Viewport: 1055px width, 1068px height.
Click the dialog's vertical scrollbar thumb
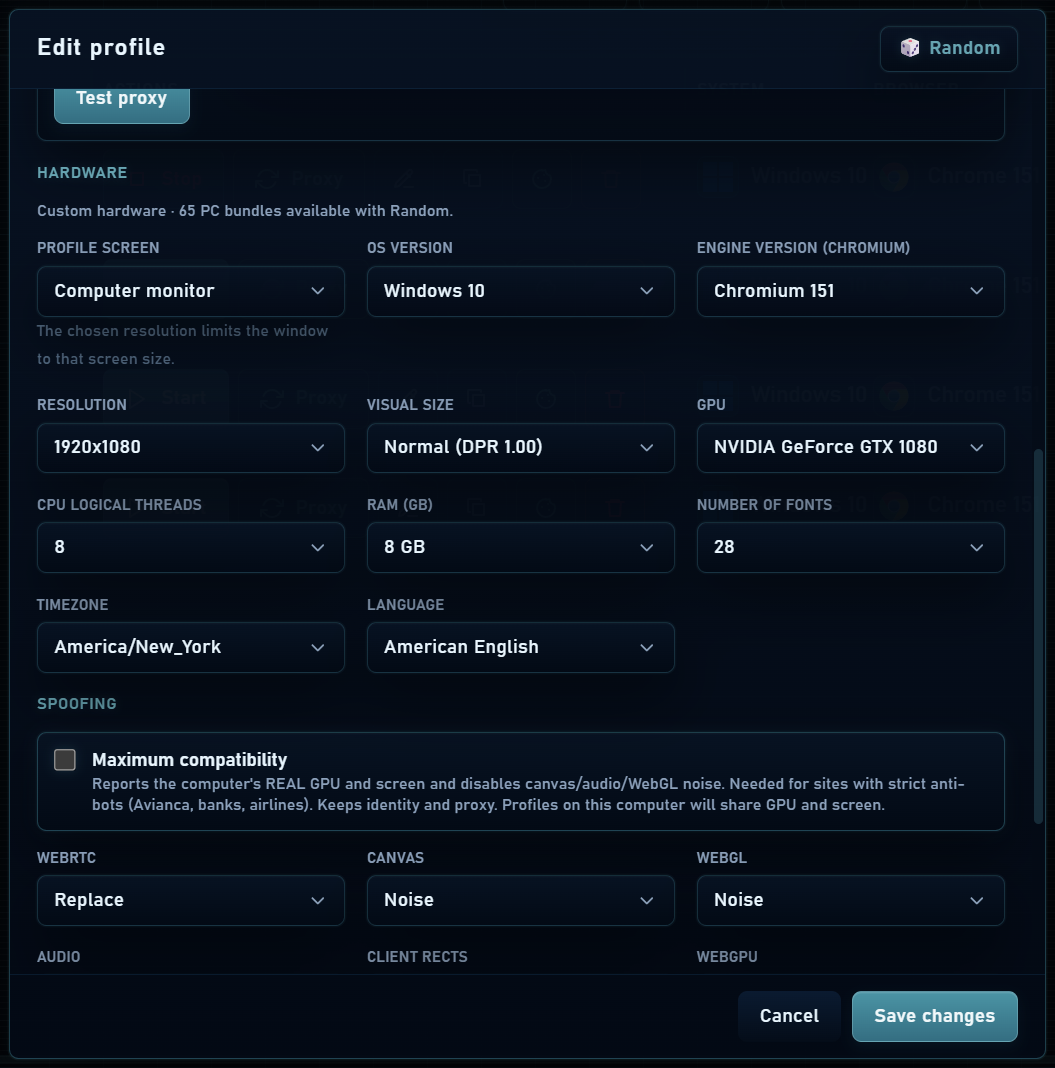click(x=1038, y=636)
